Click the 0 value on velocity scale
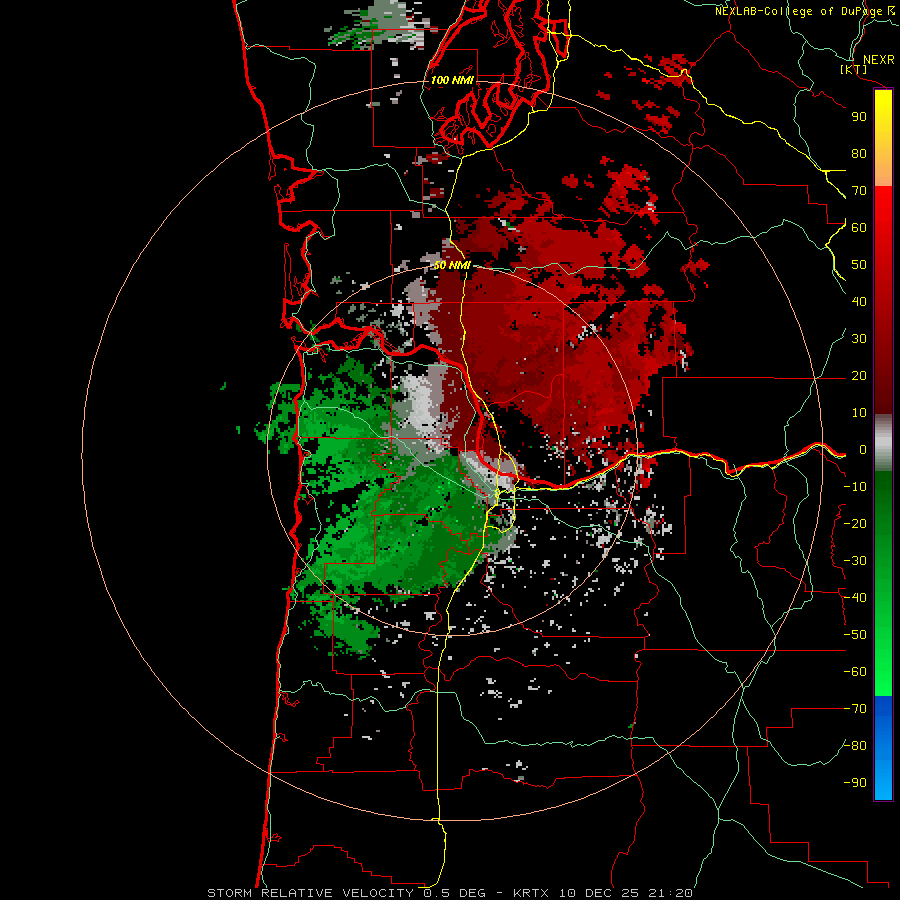 coord(863,449)
